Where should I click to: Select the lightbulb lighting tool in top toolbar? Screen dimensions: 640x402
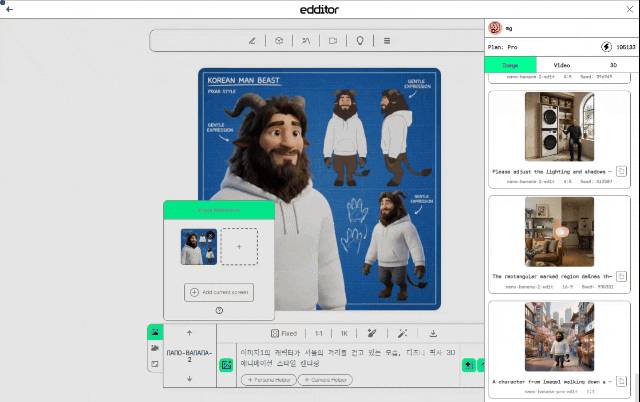(360, 41)
